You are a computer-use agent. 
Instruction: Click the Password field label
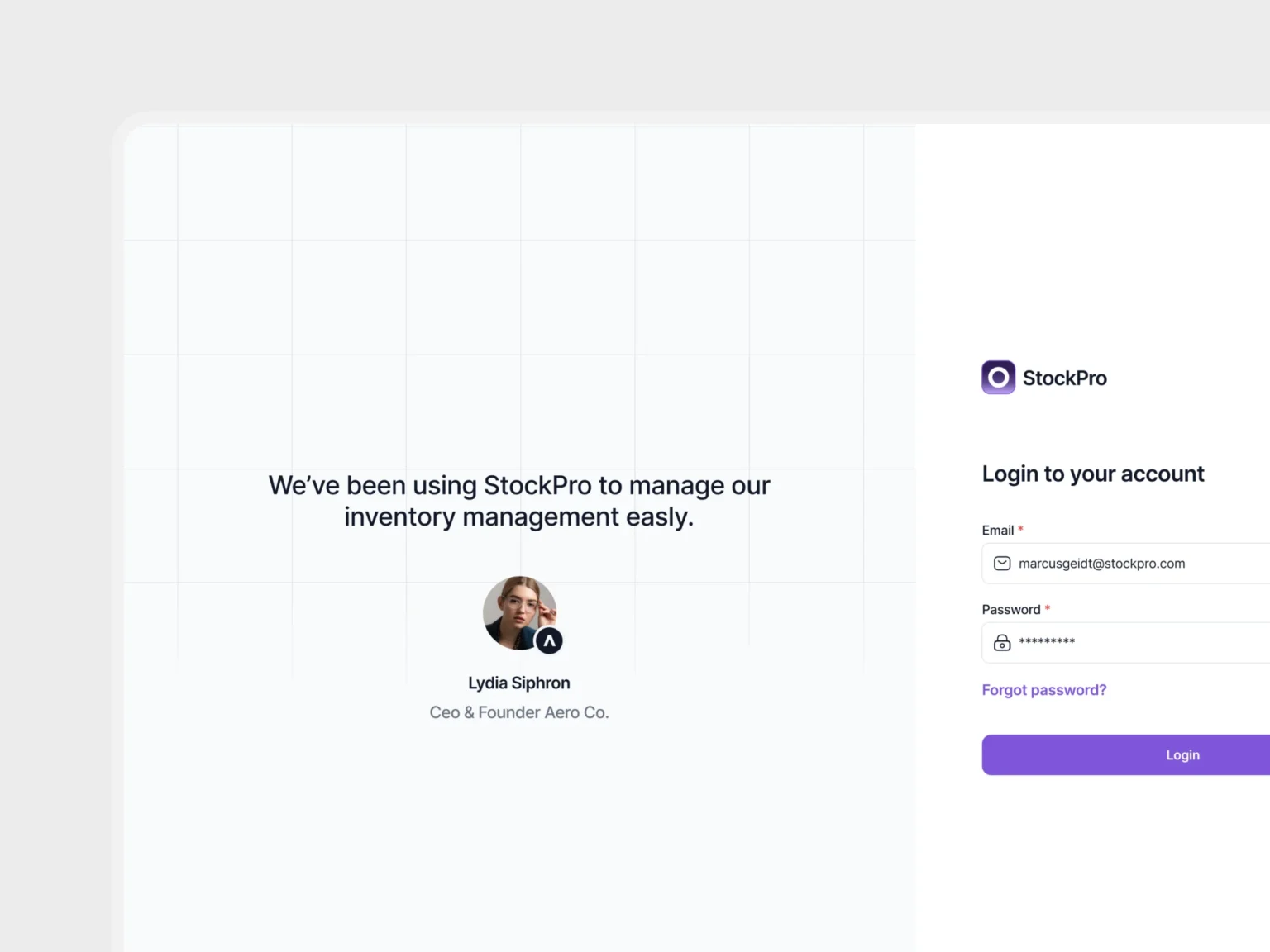[x=1010, y=610]
